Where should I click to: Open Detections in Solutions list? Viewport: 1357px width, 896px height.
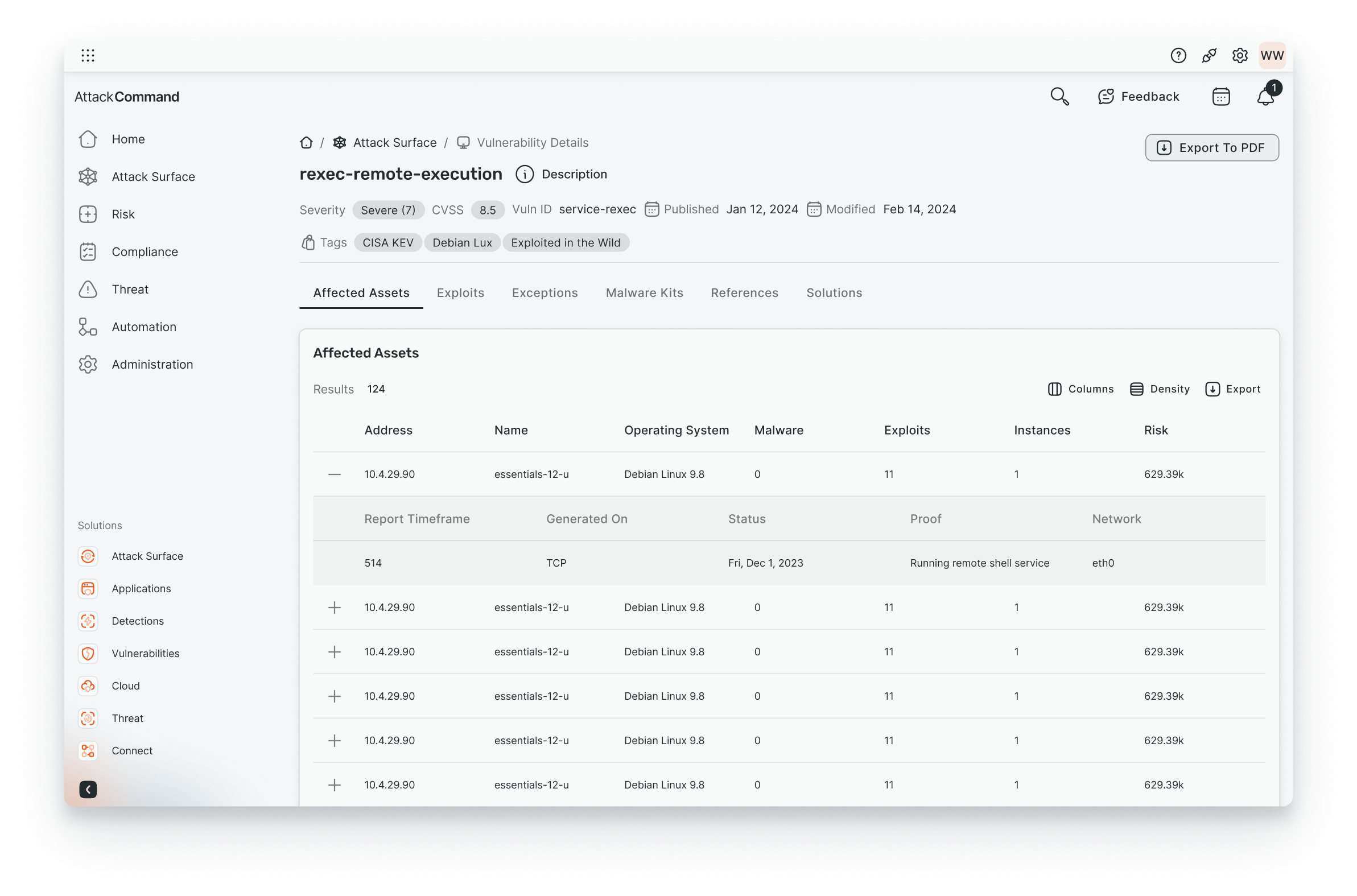(x=137, y=621)
